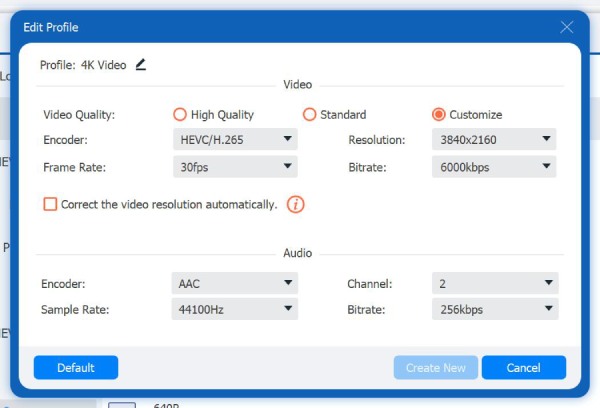600x408 pixels.
Task: Edit the profile name with pencil icon
Action: coord(141,65)
